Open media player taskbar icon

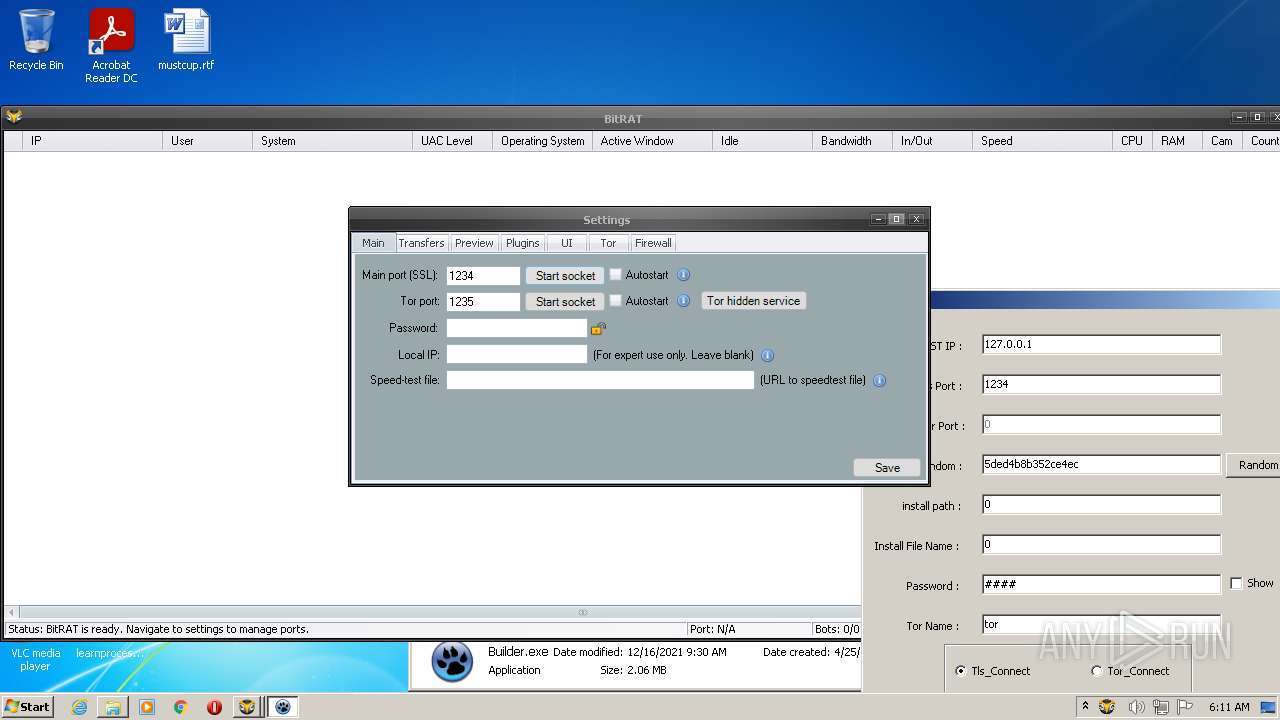coord(147,707)
